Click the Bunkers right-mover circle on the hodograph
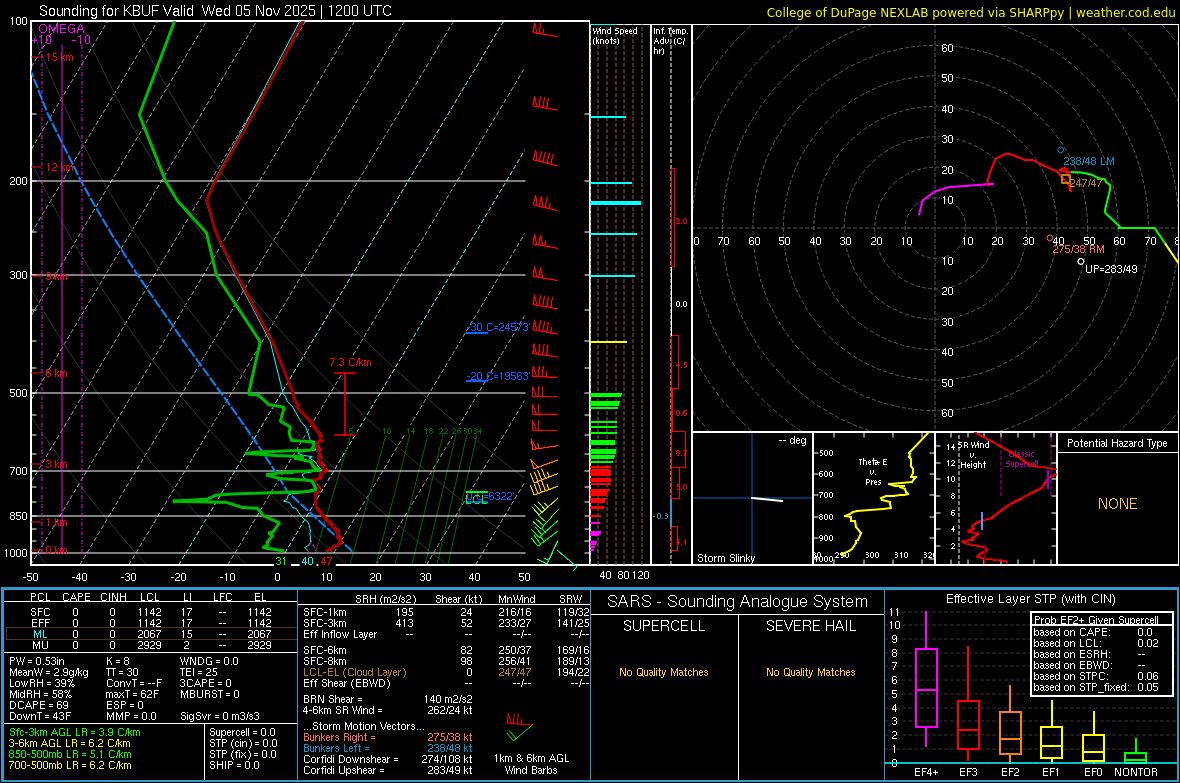 [x=1051, y=239]
